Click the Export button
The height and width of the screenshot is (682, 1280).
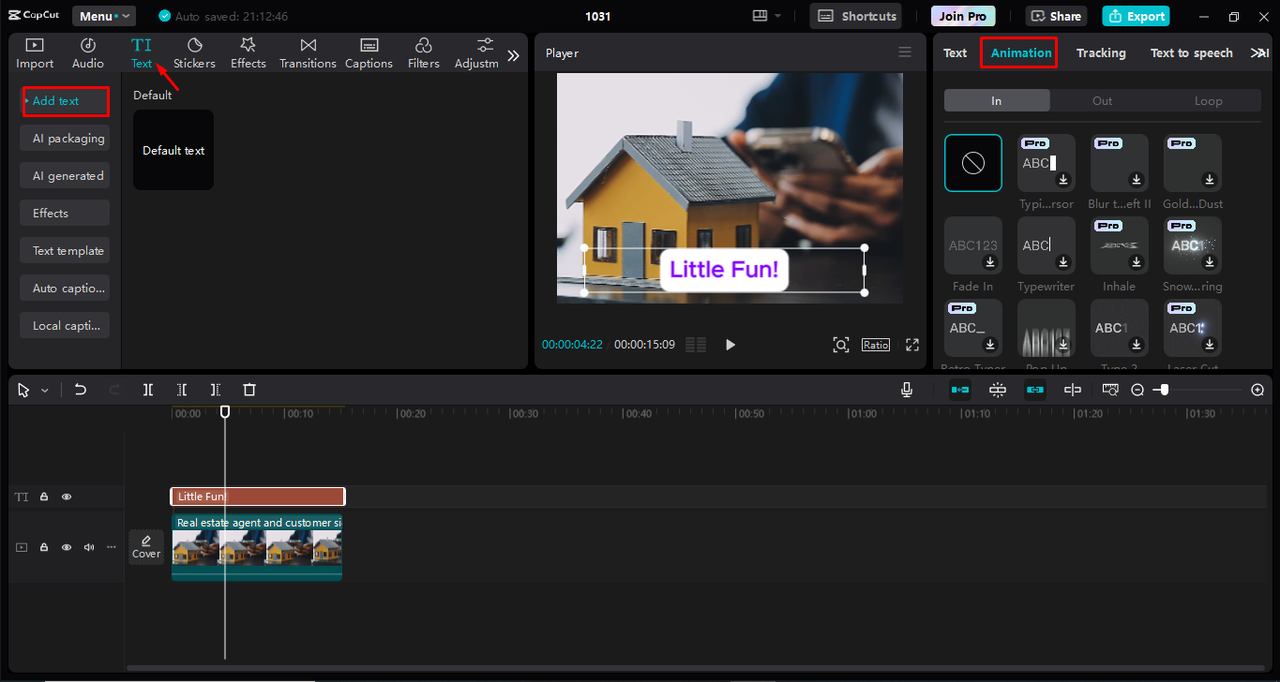(1136, 16)
